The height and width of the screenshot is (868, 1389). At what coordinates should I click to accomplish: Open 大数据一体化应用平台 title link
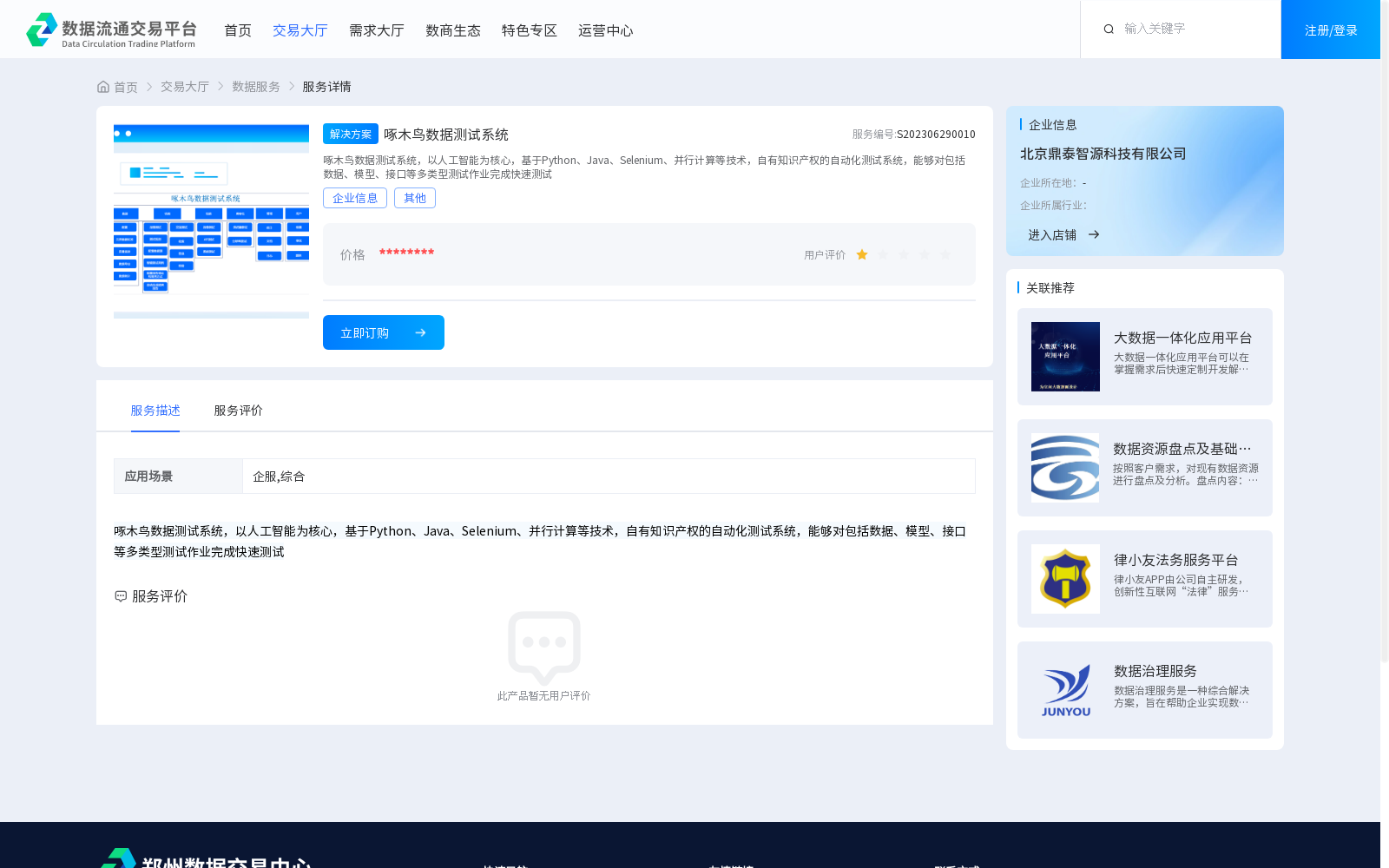coord(1183,338)
